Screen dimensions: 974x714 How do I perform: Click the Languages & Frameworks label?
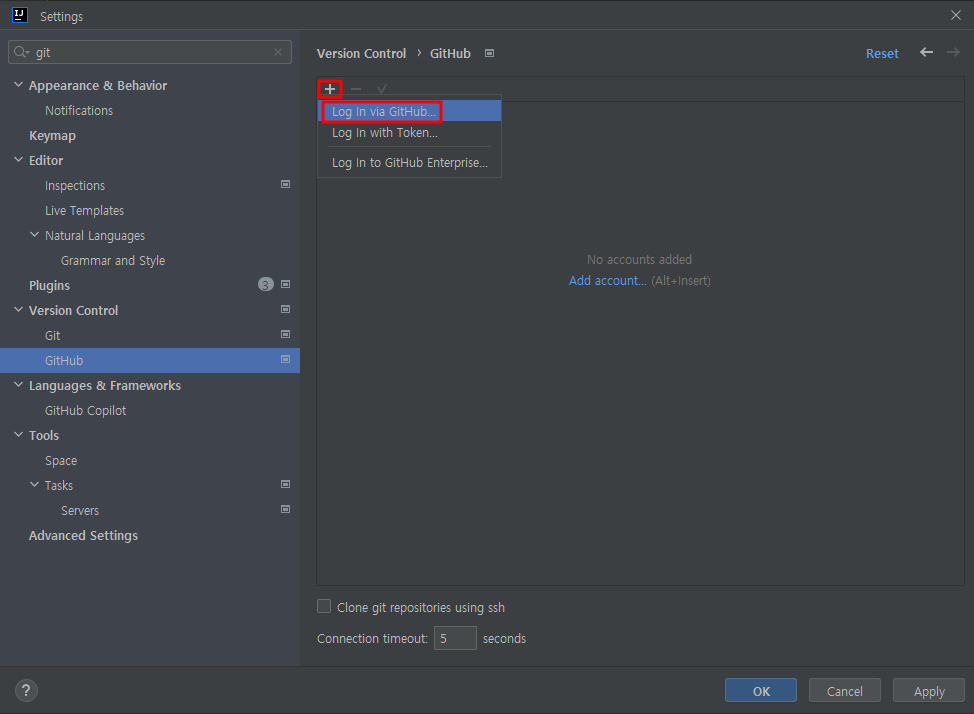(104, 385)
